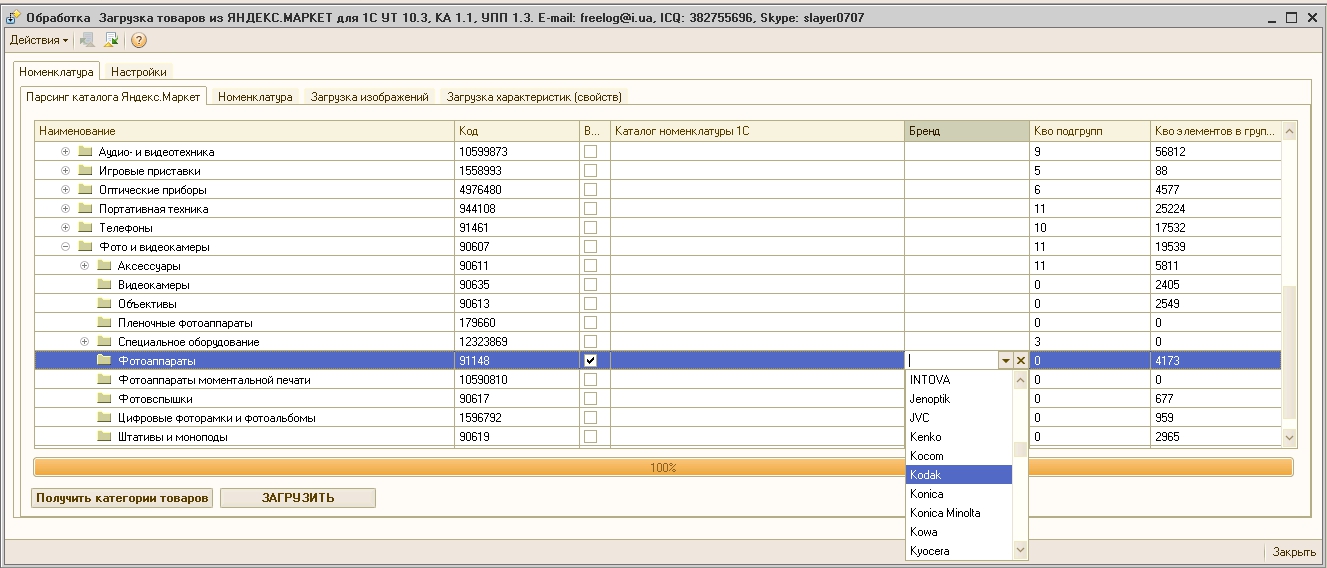Click the brand input field in Фотоаппараты row

click(x=951, y=361)
